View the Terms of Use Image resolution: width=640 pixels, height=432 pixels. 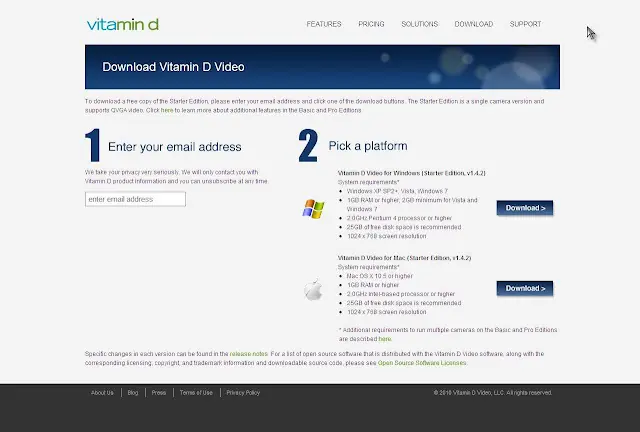pos(196,392)
